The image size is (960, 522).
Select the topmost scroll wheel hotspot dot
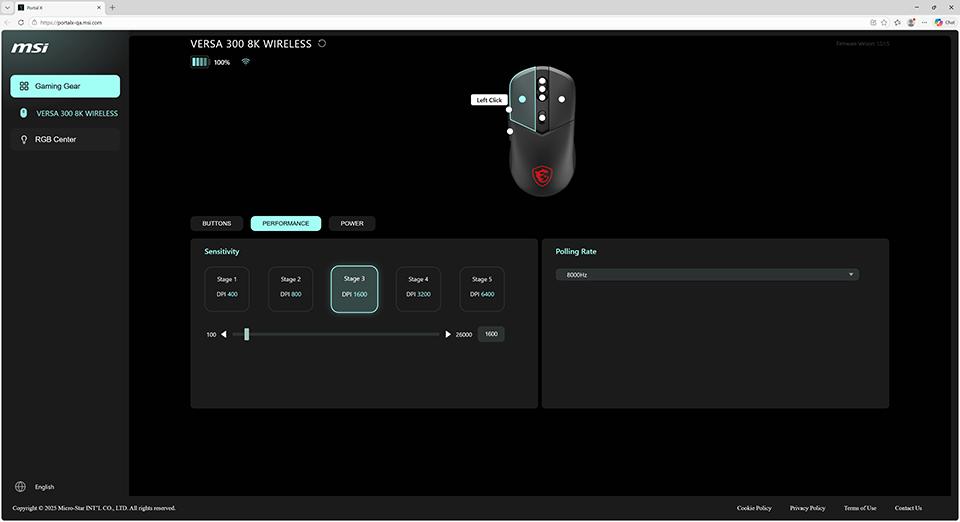[542, 81]
